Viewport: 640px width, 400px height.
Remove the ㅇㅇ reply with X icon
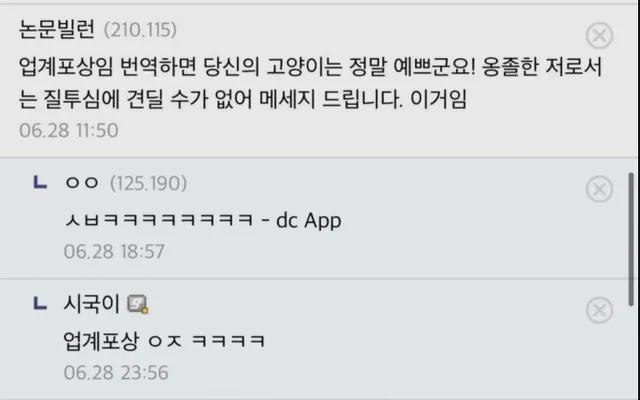coord(599,189)
